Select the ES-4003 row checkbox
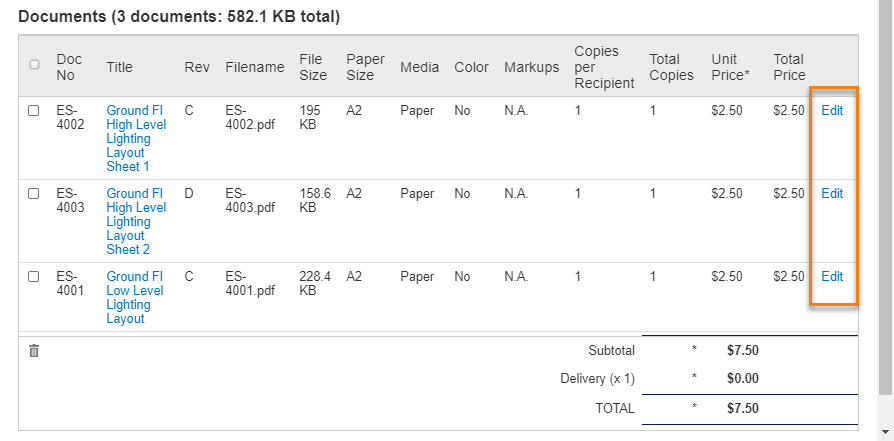This screenshot has width=894, height=441. tap(34, 193)
